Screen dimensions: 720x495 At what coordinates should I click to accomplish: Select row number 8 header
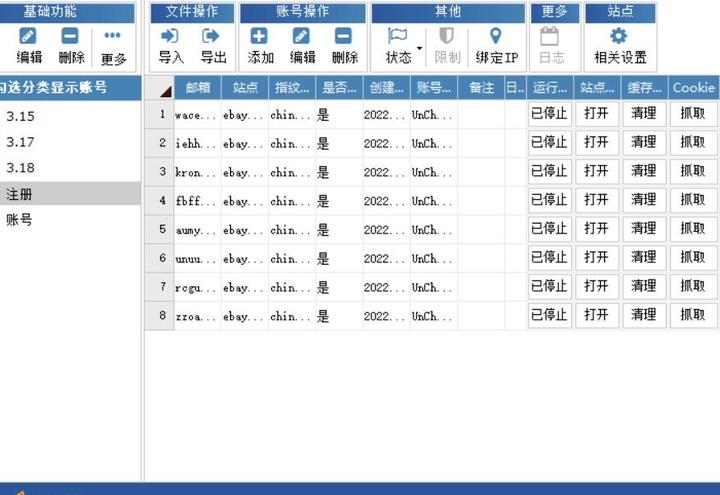click(159, 315)
